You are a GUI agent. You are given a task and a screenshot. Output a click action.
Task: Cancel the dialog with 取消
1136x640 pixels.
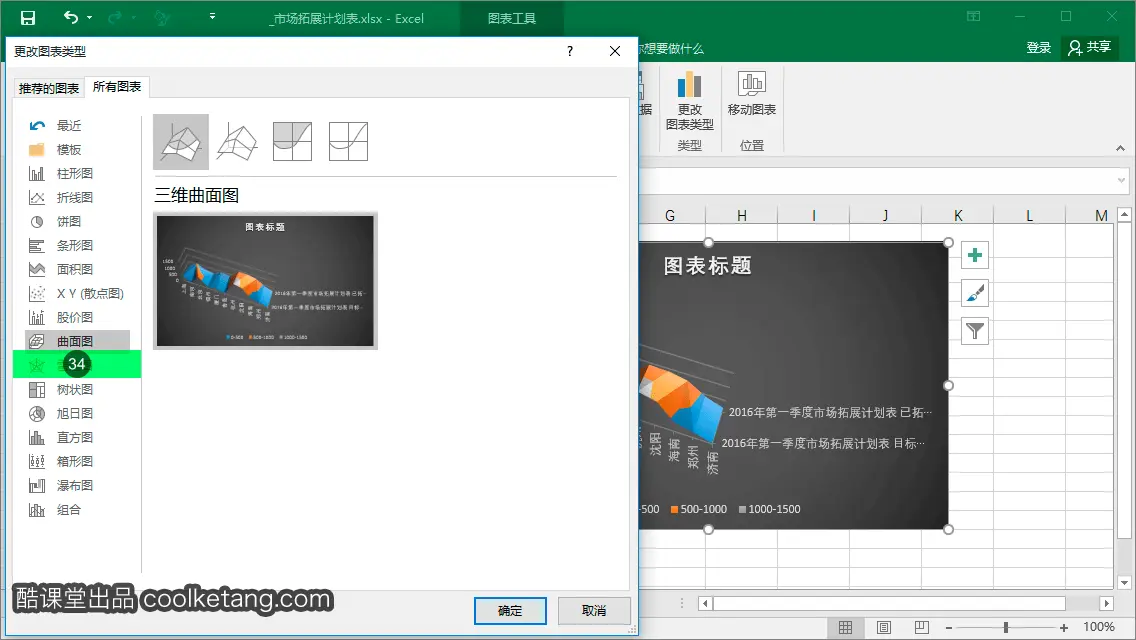click(594, 610)
